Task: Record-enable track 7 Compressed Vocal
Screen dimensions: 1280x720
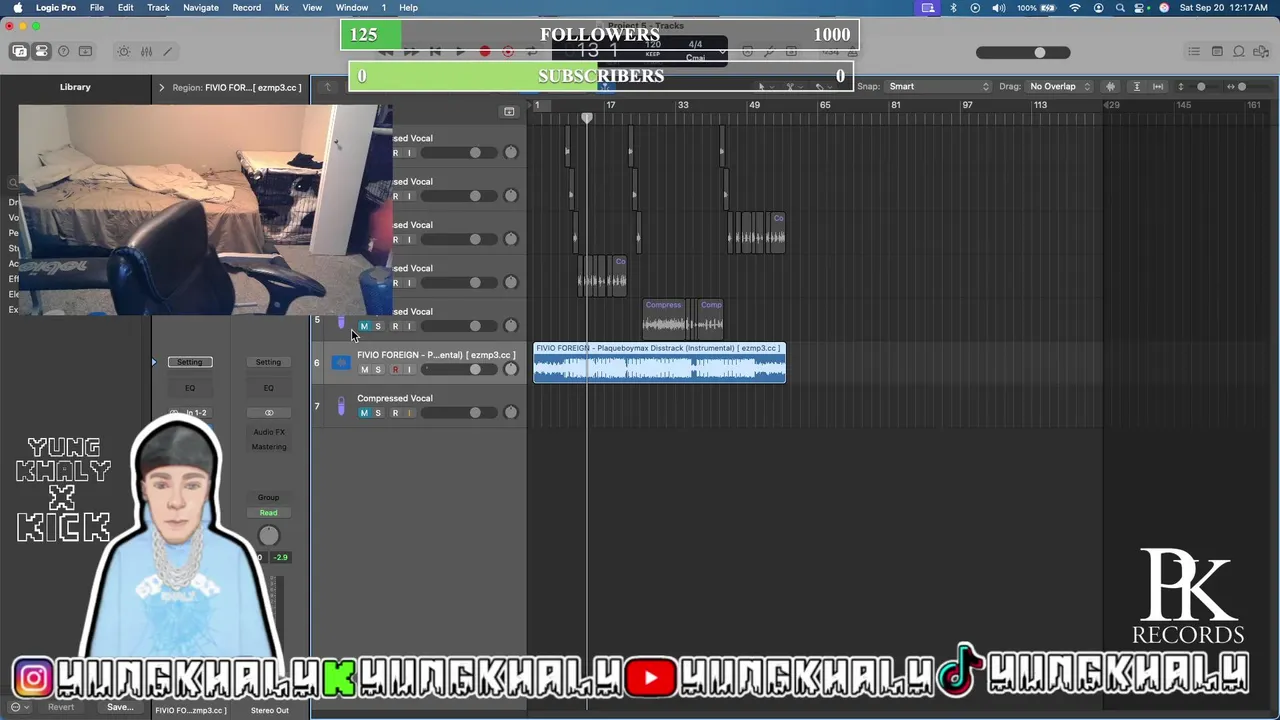Action: (x=395, y=413)
